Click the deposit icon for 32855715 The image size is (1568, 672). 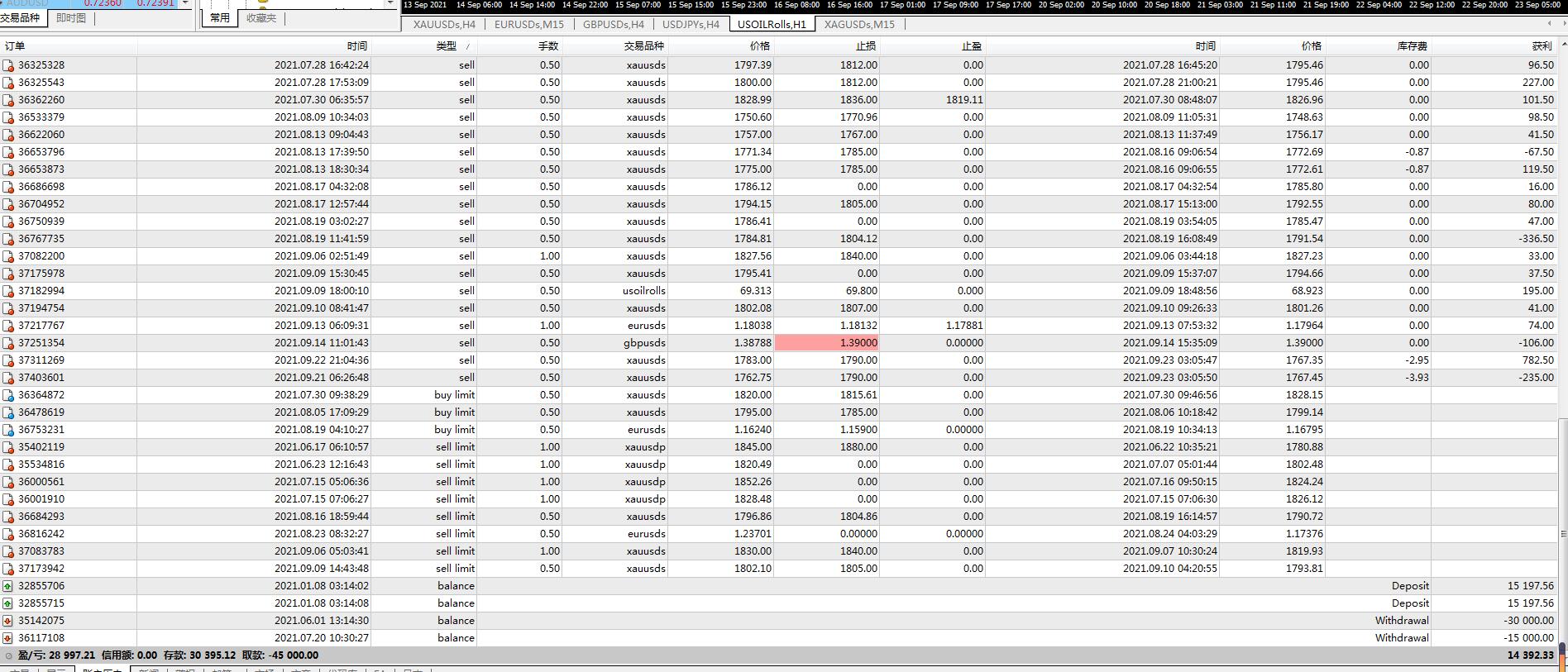[8, 603]
